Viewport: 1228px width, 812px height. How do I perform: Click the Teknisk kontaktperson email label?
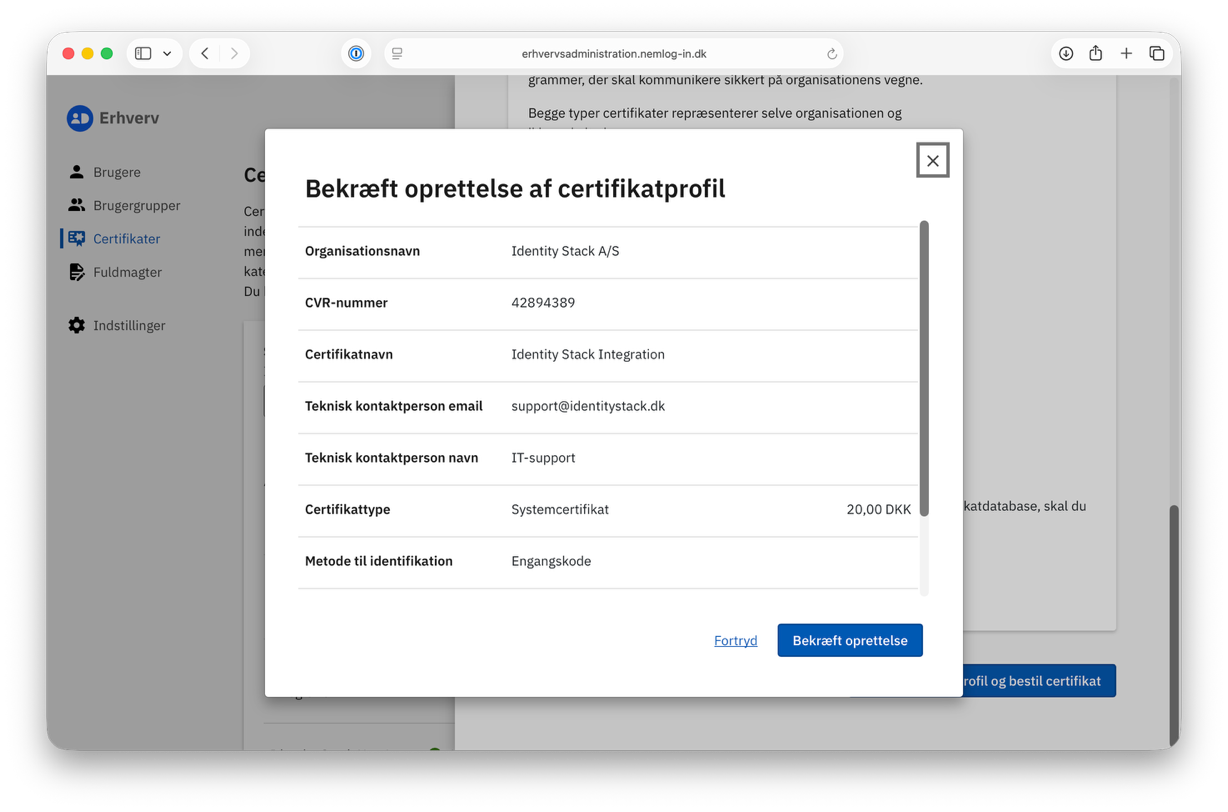394,406
